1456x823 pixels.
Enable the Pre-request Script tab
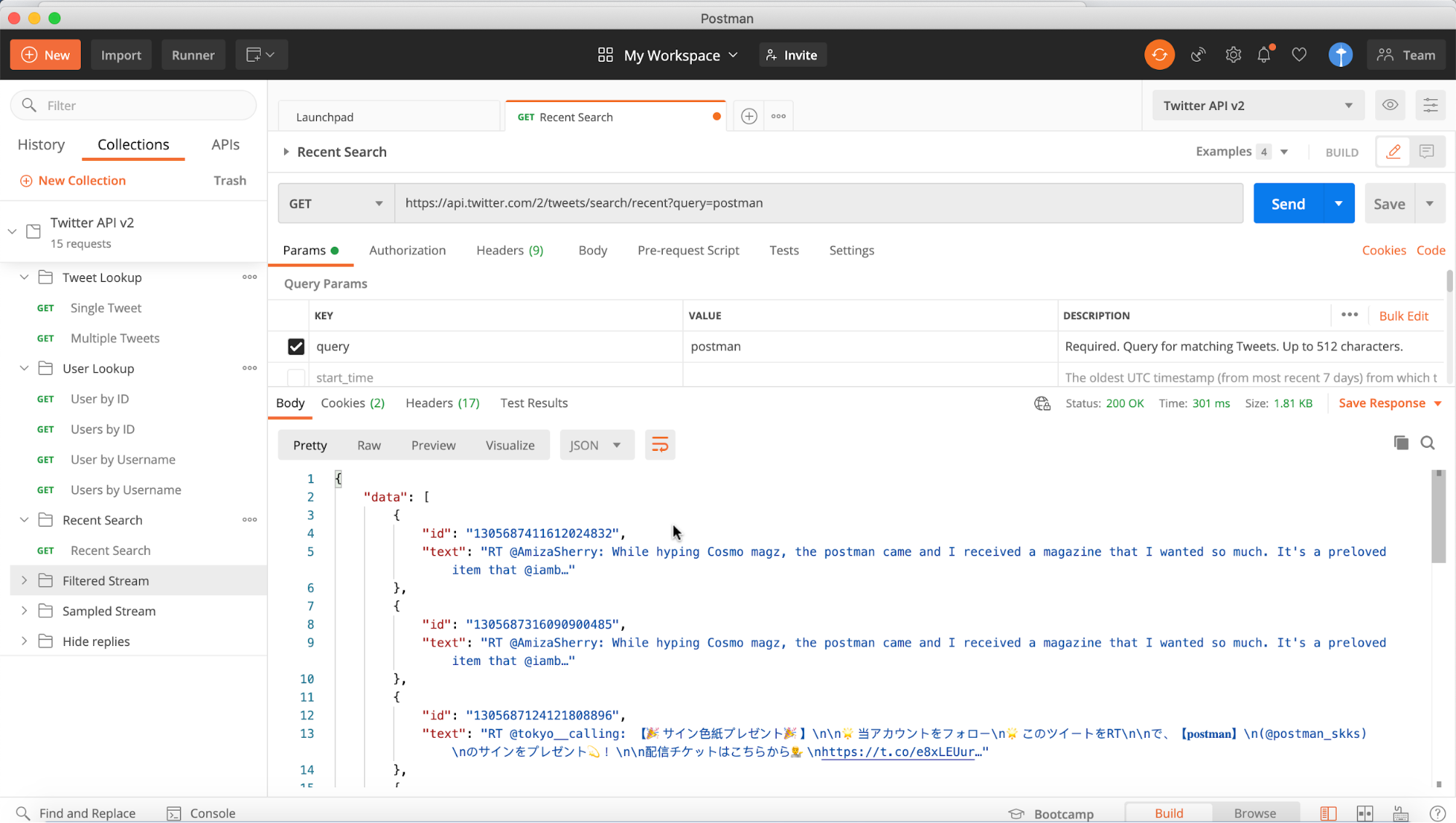pyautogui.click(x=688, y=250)
